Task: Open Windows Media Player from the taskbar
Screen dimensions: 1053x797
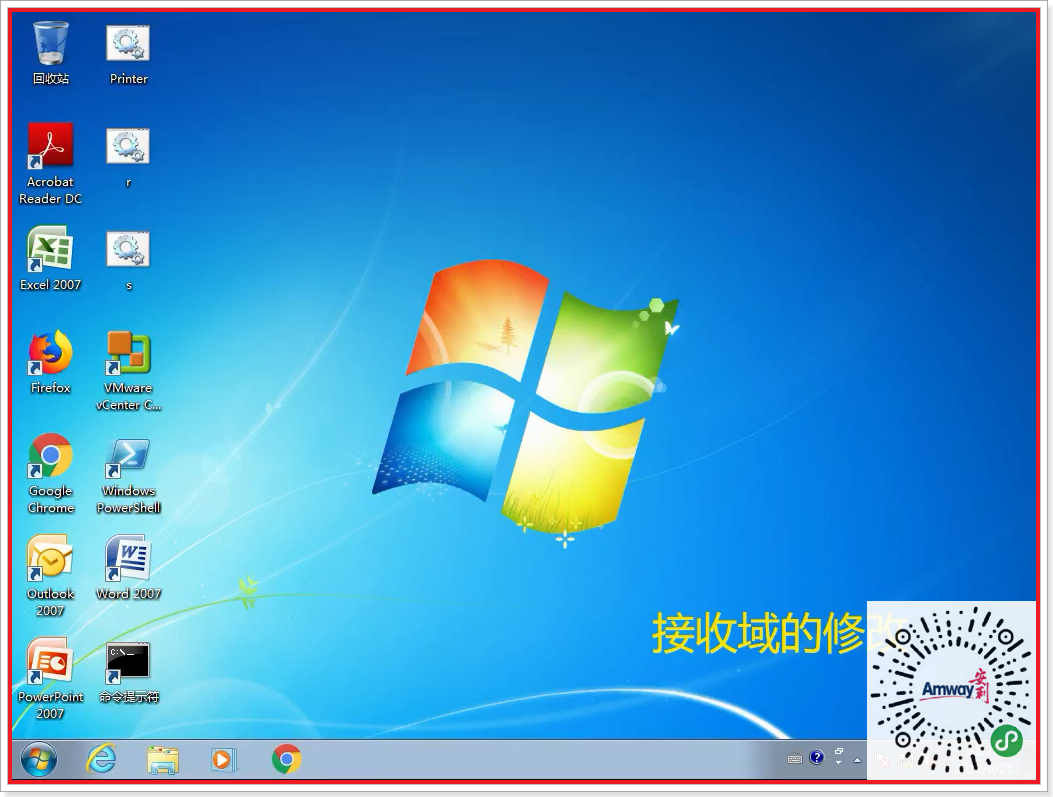Action: point(224,760)
